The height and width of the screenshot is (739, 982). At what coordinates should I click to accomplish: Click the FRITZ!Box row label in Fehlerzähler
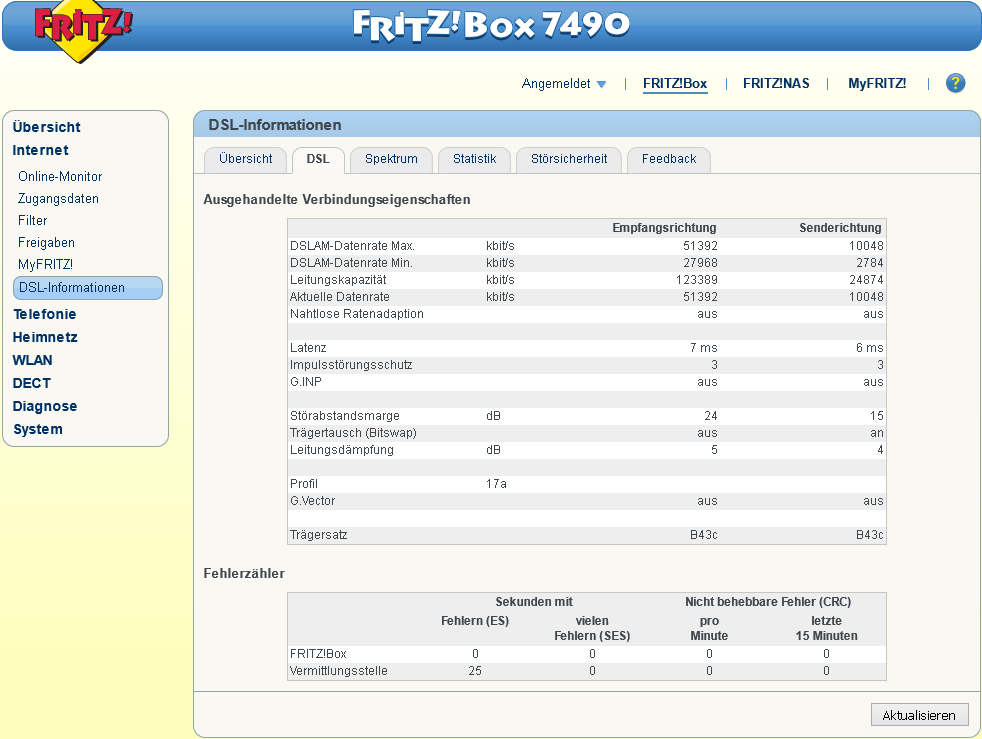(x=318, y=654)
